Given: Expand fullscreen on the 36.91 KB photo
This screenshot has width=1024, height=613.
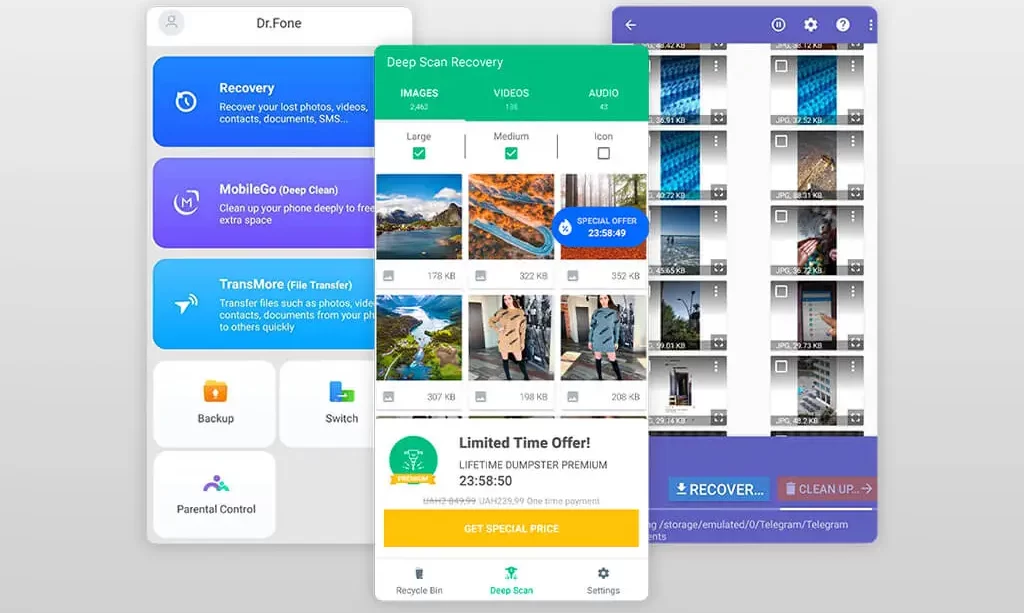Looking at the screenshot, I should [718, 118].
